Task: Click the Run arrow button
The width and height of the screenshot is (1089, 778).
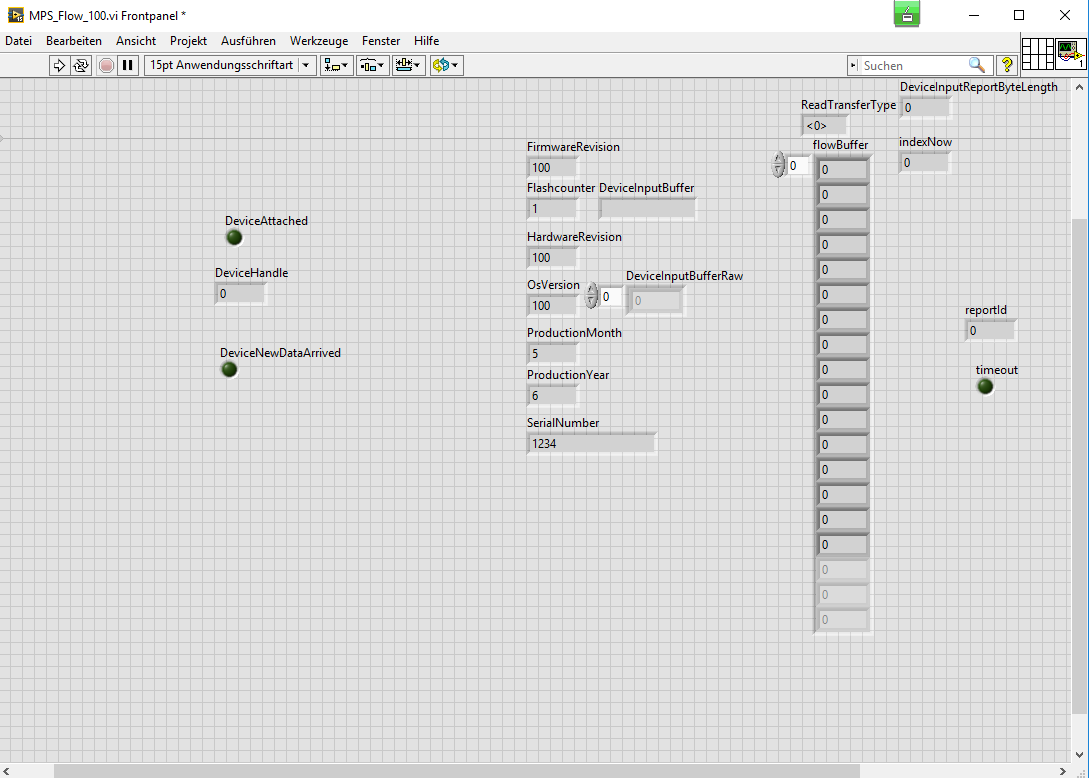Action: [59, 65]
